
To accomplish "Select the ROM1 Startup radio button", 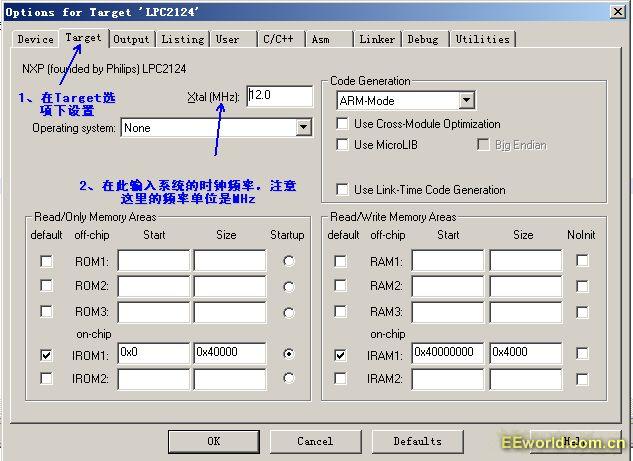I will (x=289, y=261).
